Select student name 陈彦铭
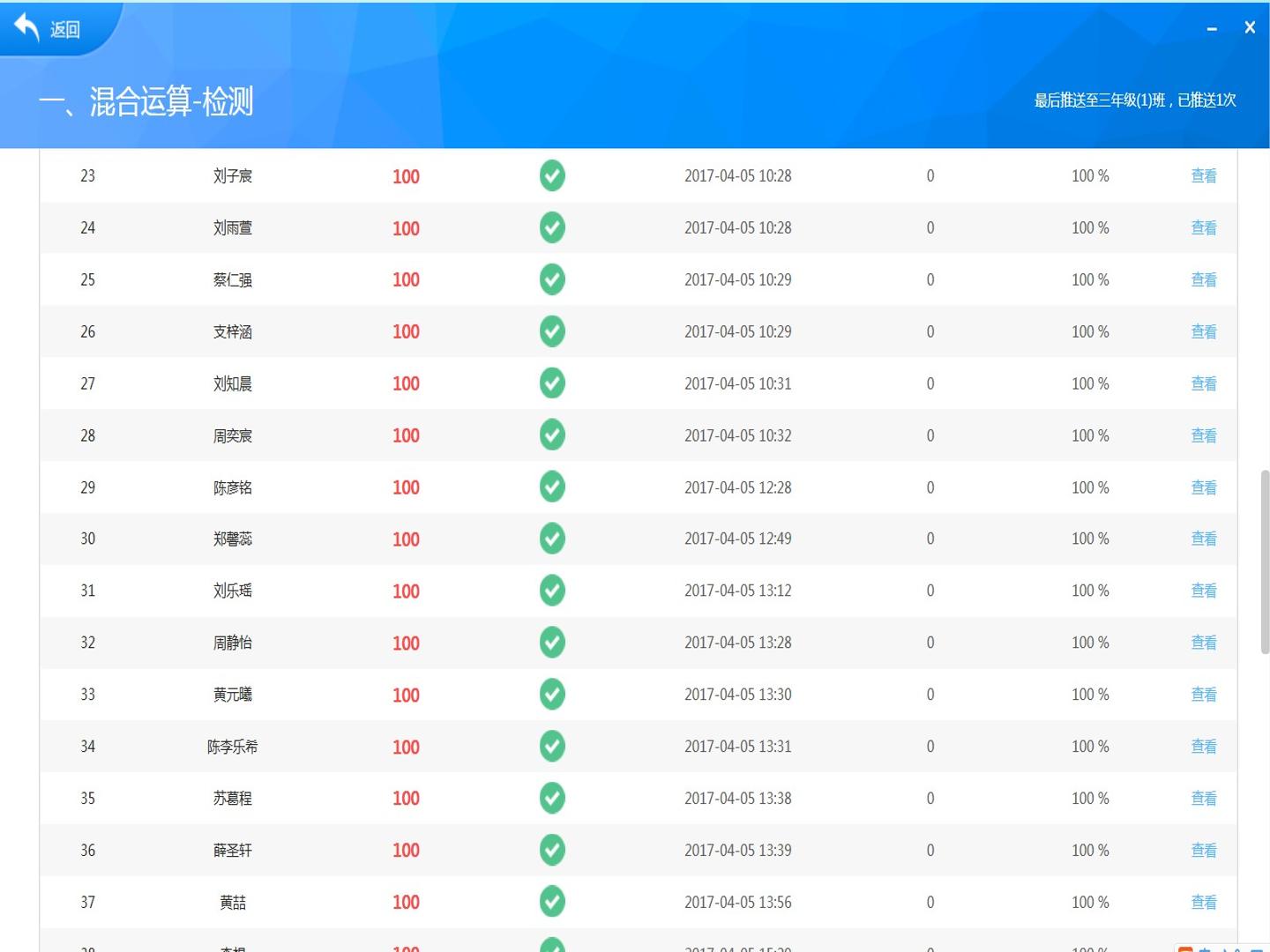The width and height of the screenshot is (1270, 952). pyautogui.click(x=233, y=488)
